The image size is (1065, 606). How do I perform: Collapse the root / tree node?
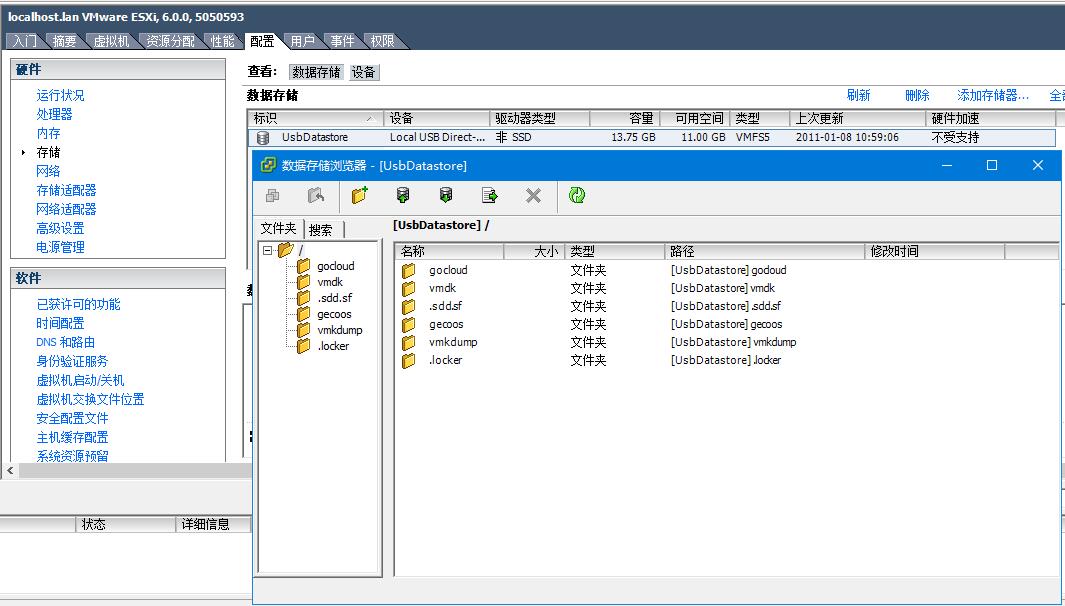[268, 251]
